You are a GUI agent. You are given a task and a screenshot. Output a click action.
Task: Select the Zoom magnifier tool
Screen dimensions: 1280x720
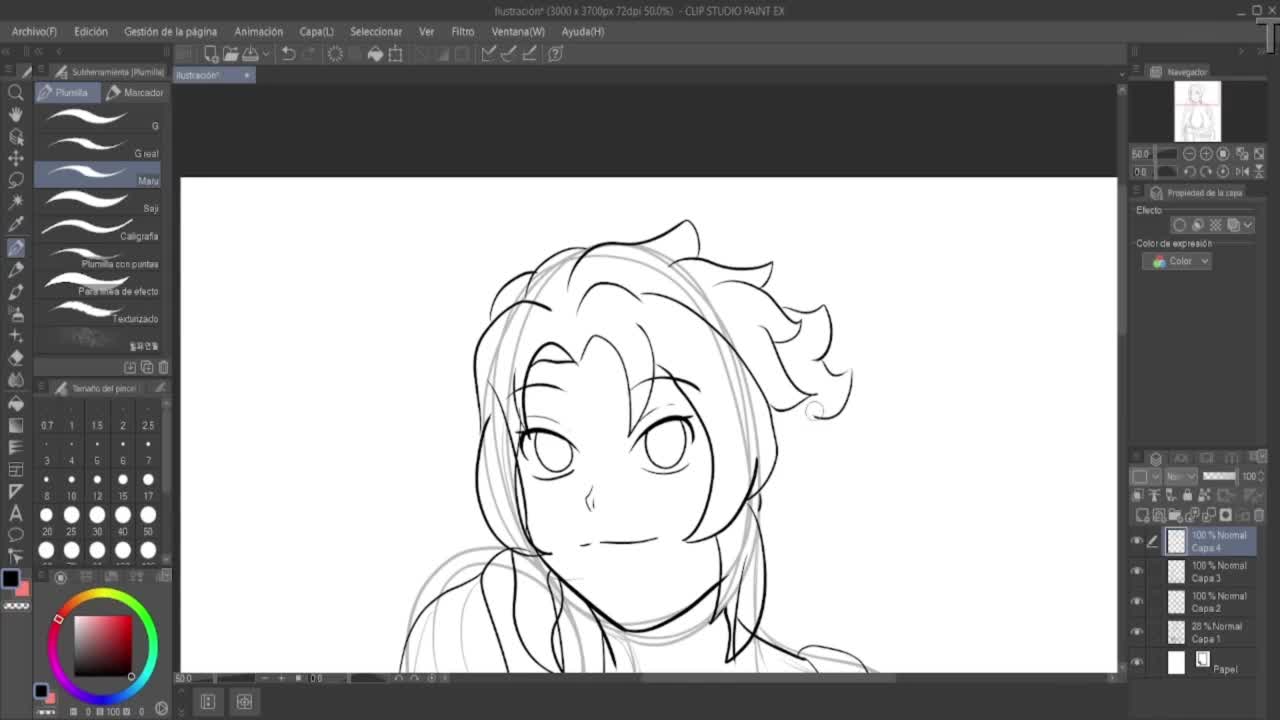[x=16, y=92]
